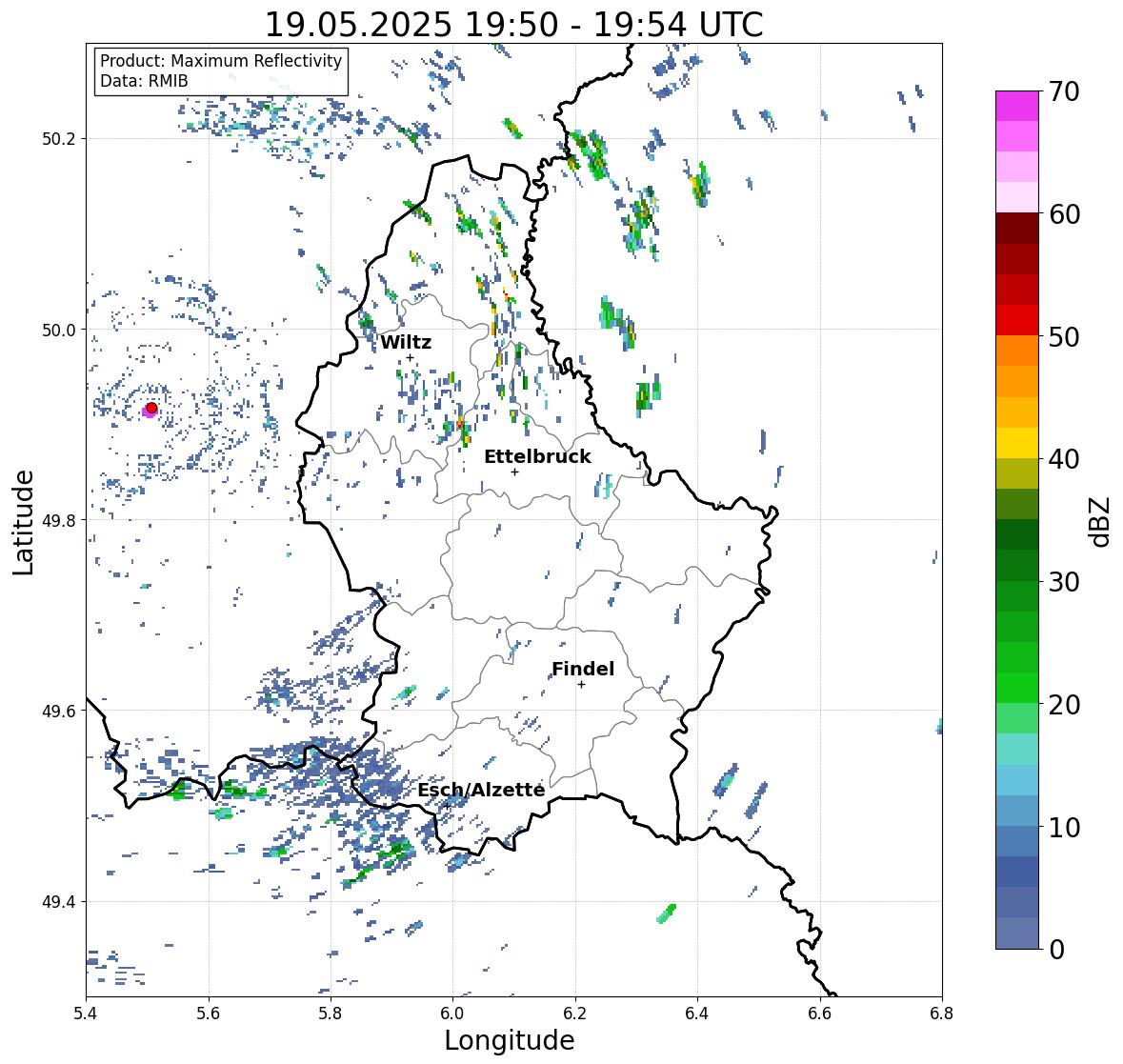Click the longitude tick label 5.6
The width and height of the screenshot is (1123, 1064).
[209, 1014]
